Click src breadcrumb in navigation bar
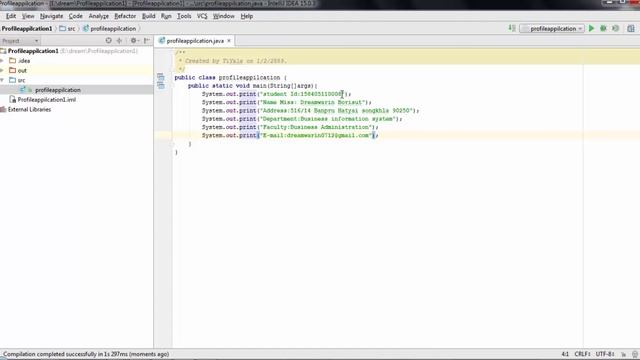 (x=67, y=29)
